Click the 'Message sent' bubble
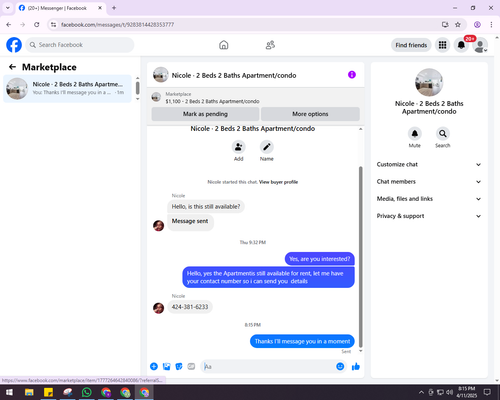Viewport: 500px width, 400px height. pyautogui.click(x=190, y=222)
